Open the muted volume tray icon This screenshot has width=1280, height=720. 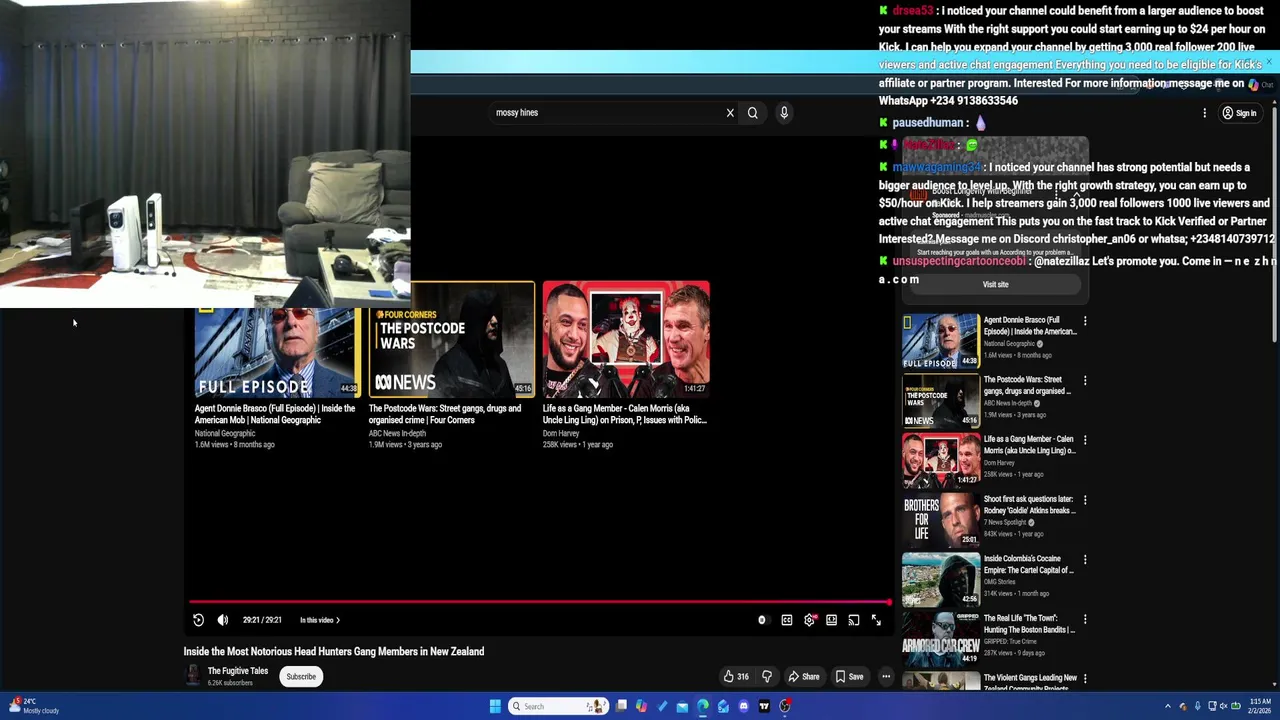coord(1223,707)
